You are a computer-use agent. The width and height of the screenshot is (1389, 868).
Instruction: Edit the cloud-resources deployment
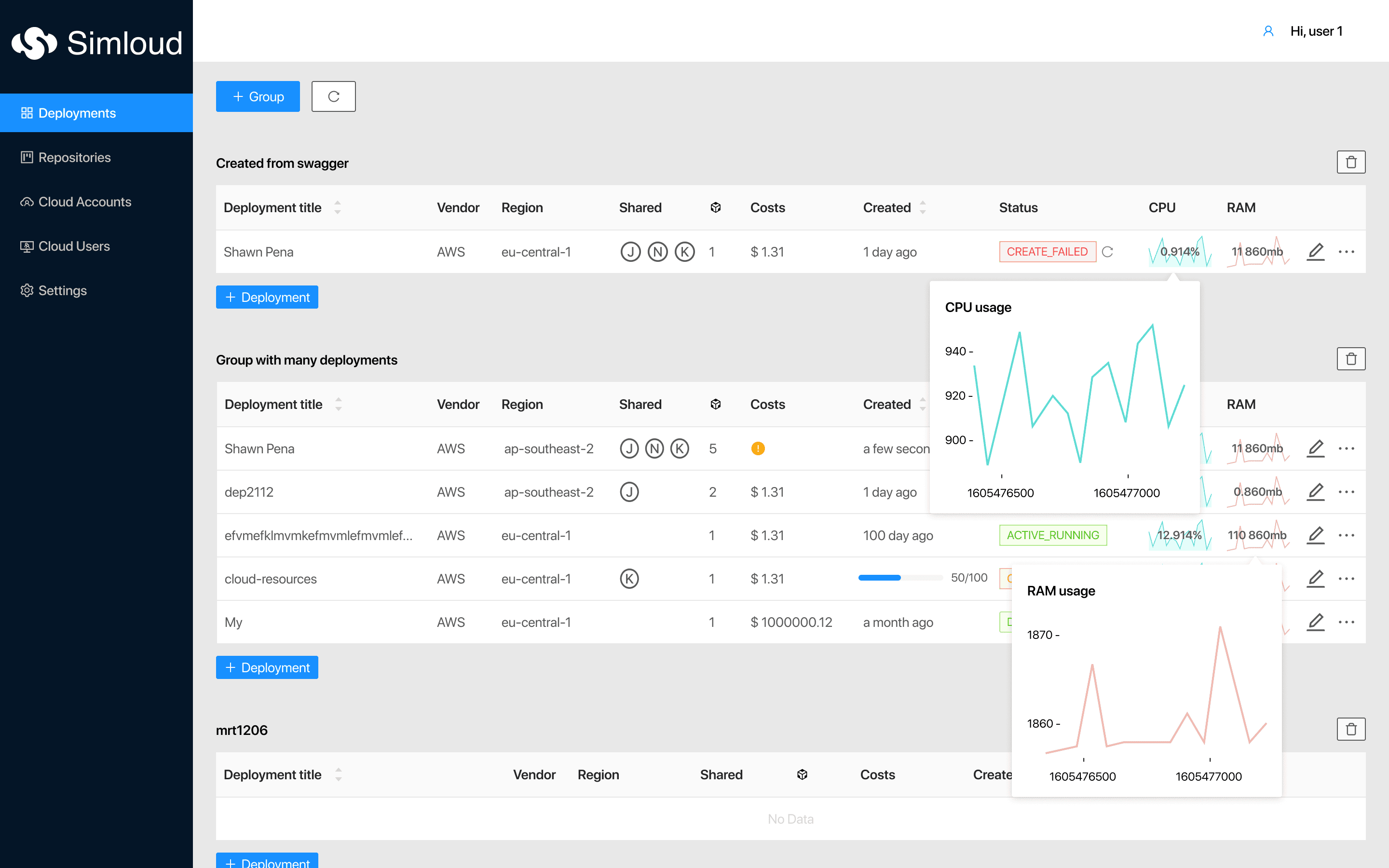1316,579
